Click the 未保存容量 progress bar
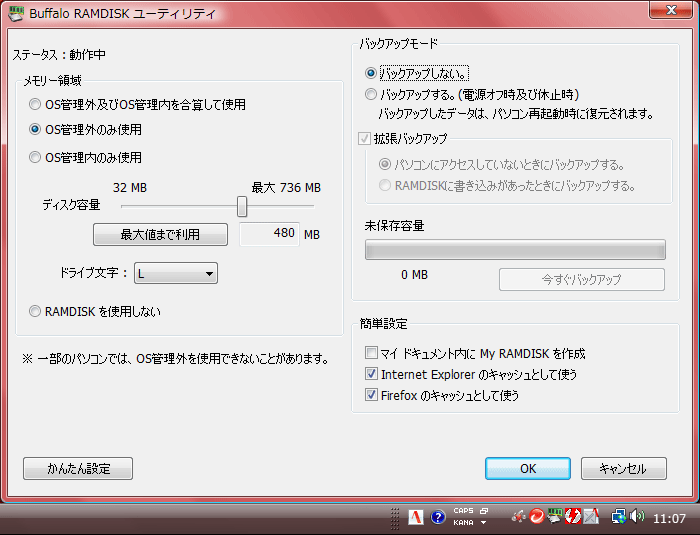 tap(515, 250)
